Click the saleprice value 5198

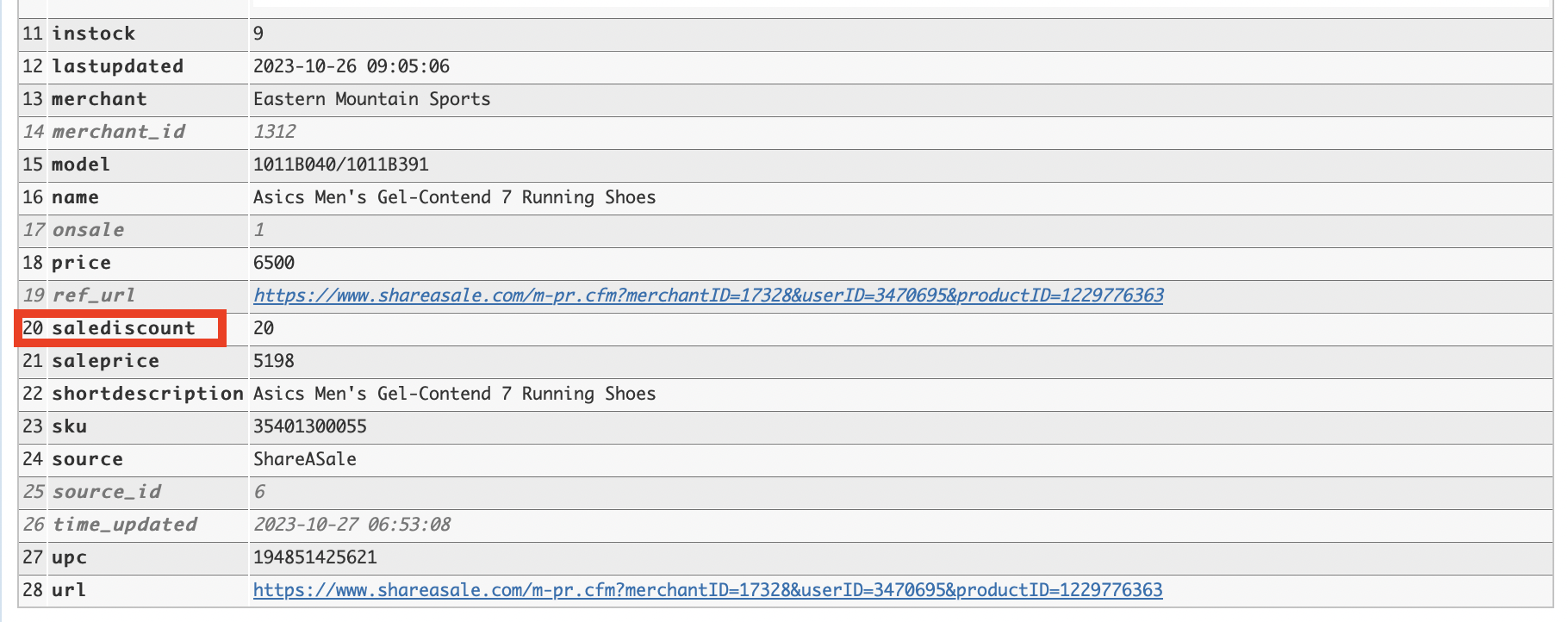(274, 361)
